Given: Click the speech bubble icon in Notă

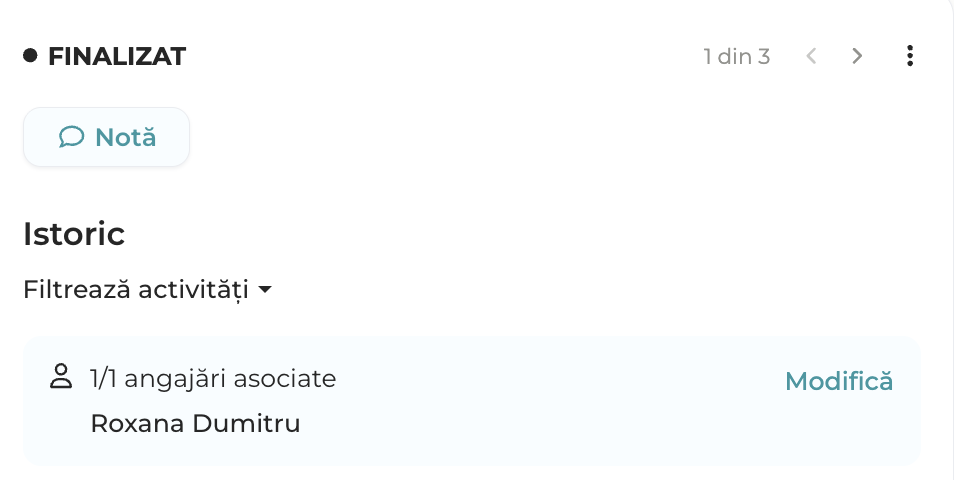Looking at the screenshot, I should (71, 137).
